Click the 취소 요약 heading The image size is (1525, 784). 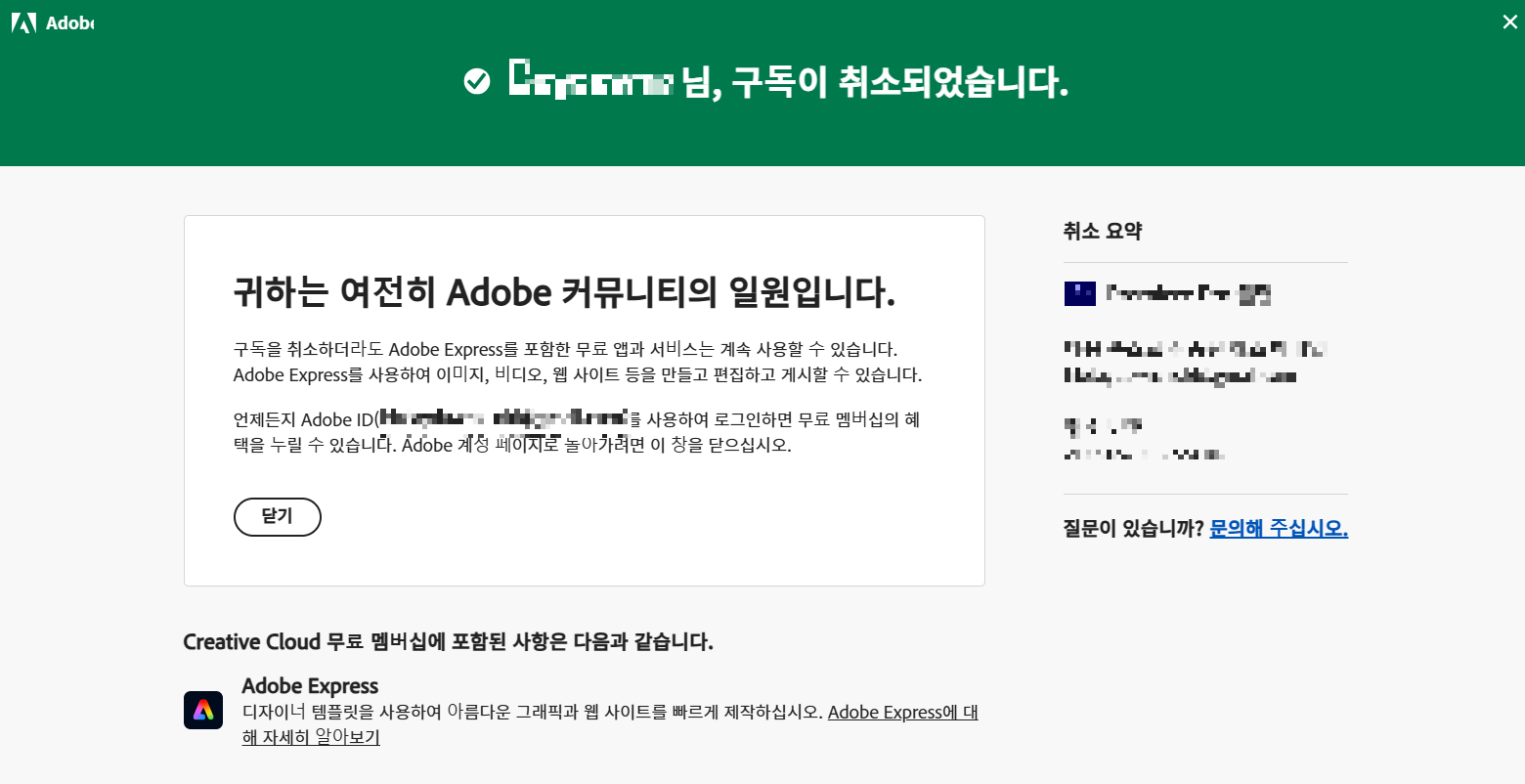[1103, 232]
